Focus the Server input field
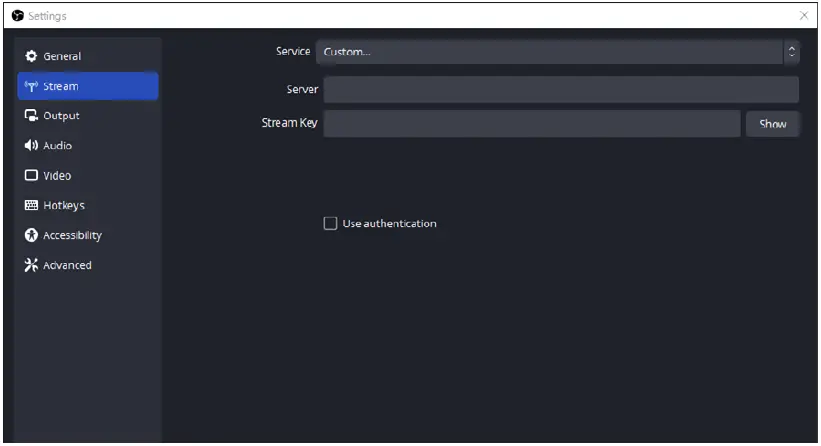Image resolution: width=821 pixels, height=446 pixels. point(561,90)
